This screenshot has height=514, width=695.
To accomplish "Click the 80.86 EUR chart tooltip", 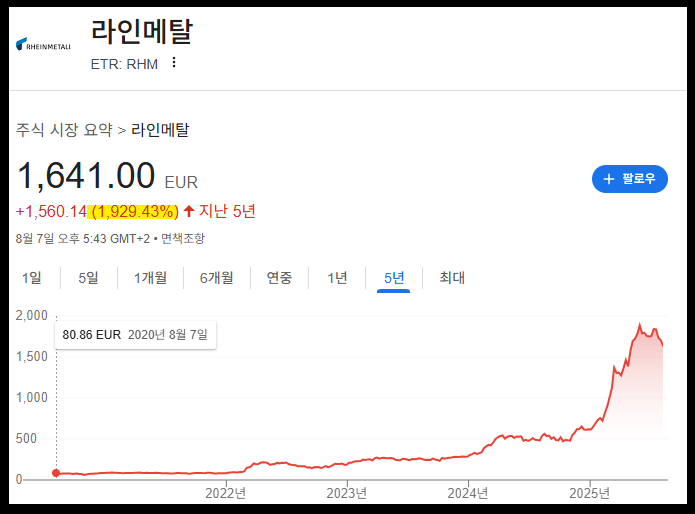I will pos(135,335).
